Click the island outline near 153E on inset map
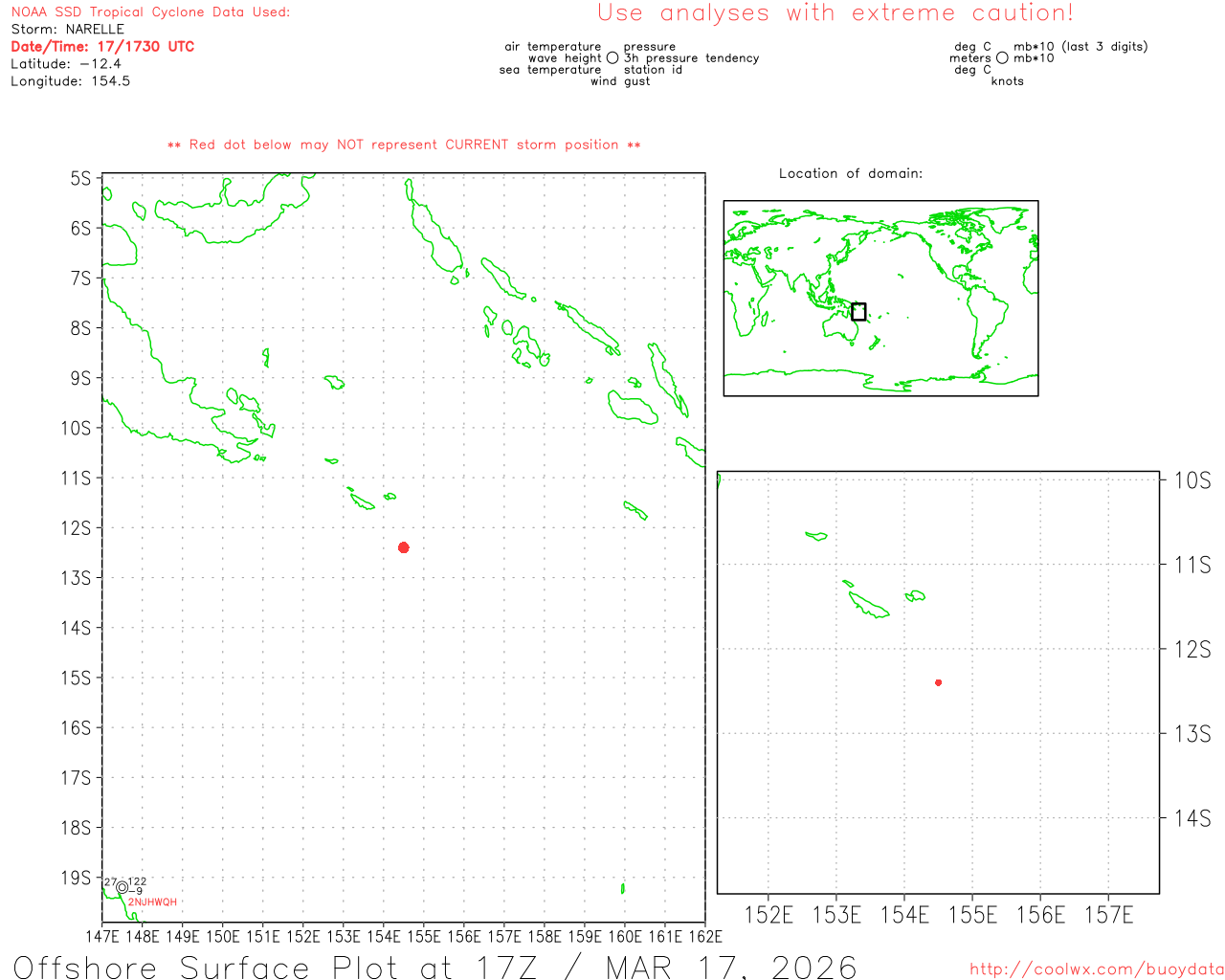This screenshot has width=1225, height=980. click(x=869, y=605)
